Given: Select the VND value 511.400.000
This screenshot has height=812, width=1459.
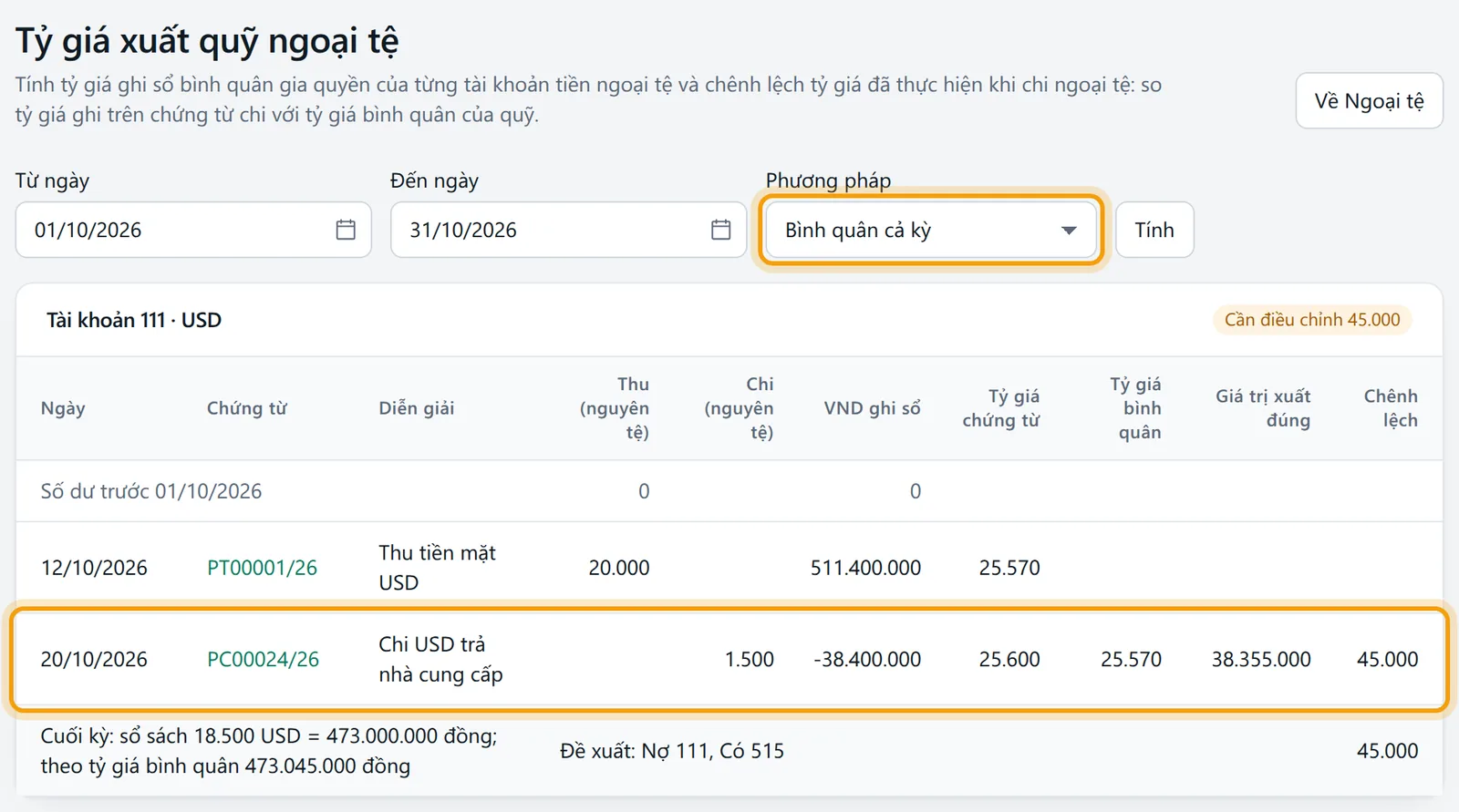Looking at the screenshot, I should [x=865, y=568].
